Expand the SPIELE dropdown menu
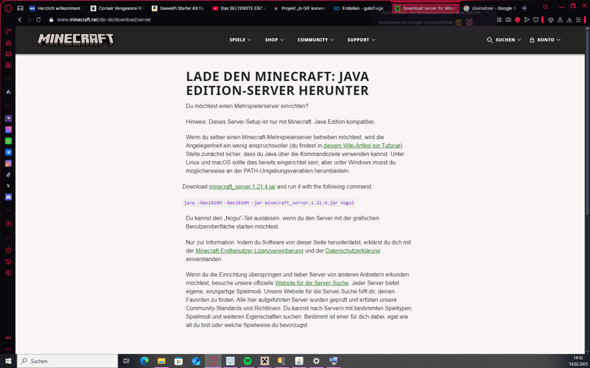Screen dimensions: 590x368 [240, 40]
